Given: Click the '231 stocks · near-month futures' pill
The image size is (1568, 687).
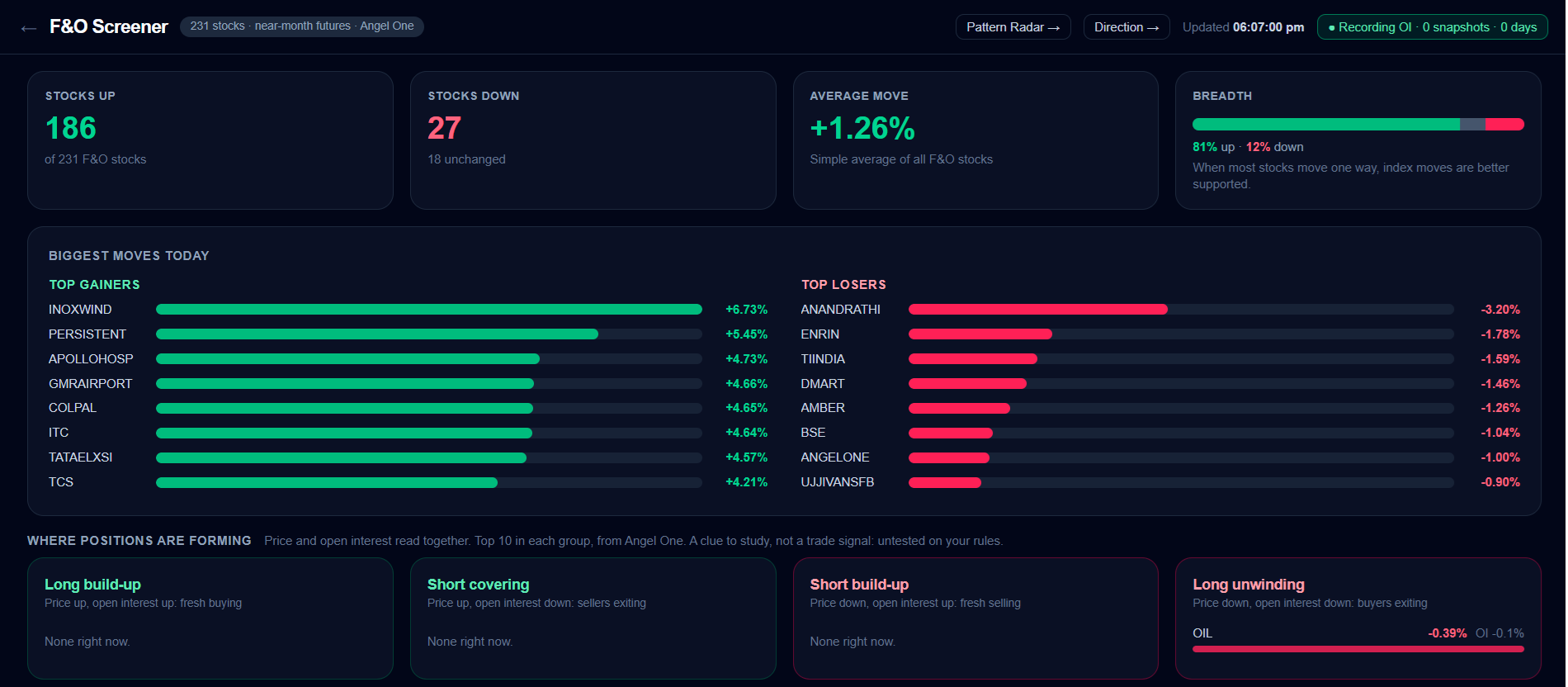Looking at the screenshot, I should [302, 26].
